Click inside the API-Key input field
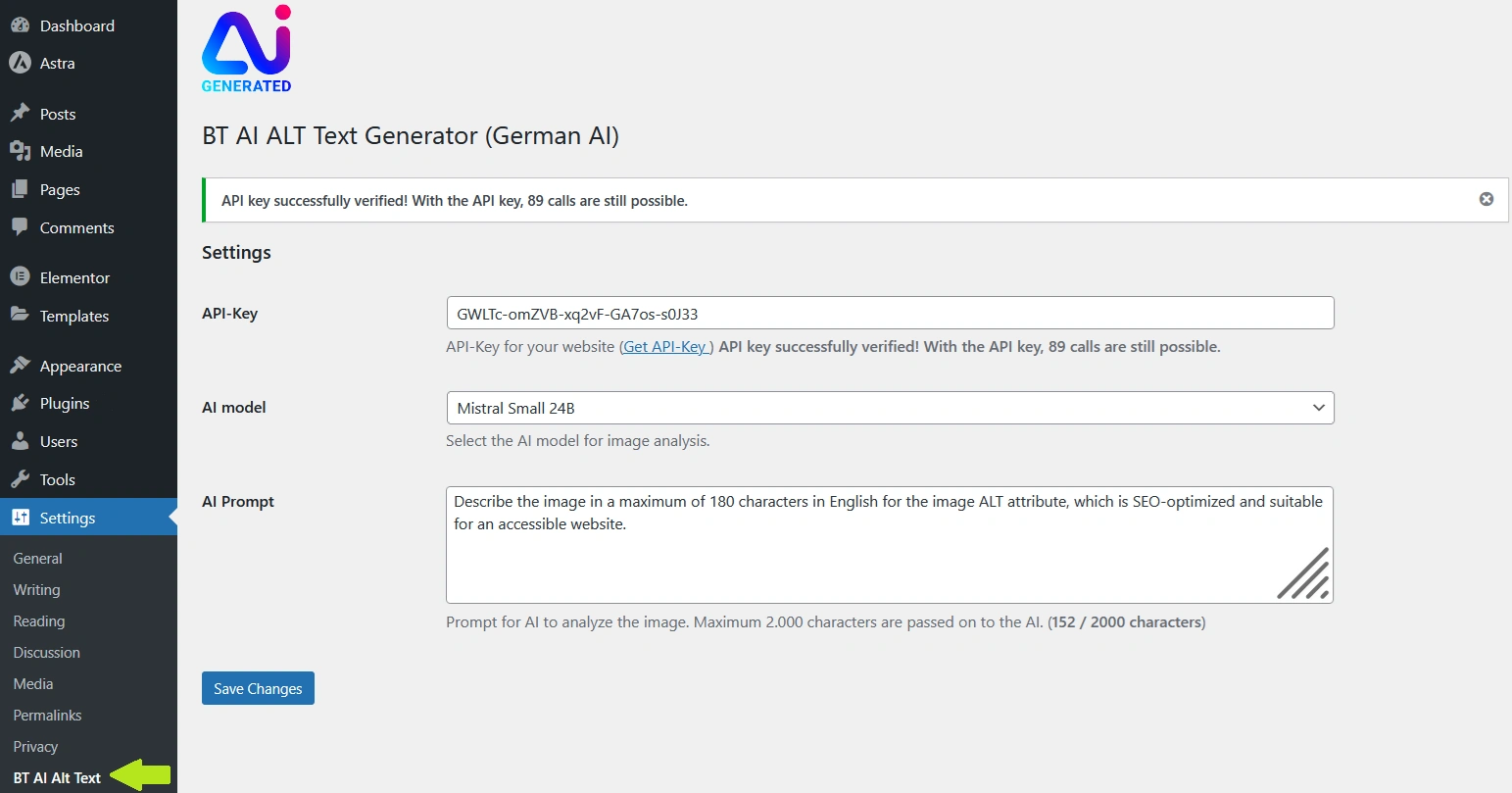The height and width of the screenshot is (793, 1512). (889, 313)
